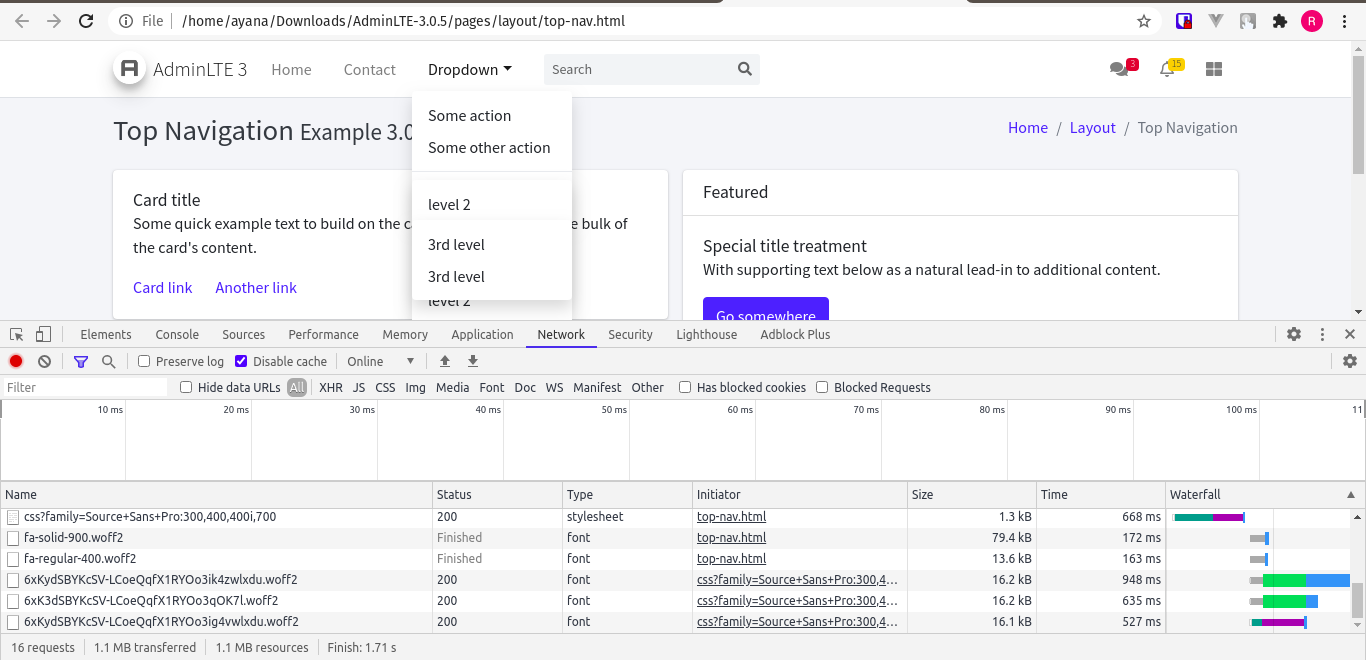Viewport: 1366px width, 660px height.
Task: Open the DevTools three-dot menu
Action: point(1322,334)
